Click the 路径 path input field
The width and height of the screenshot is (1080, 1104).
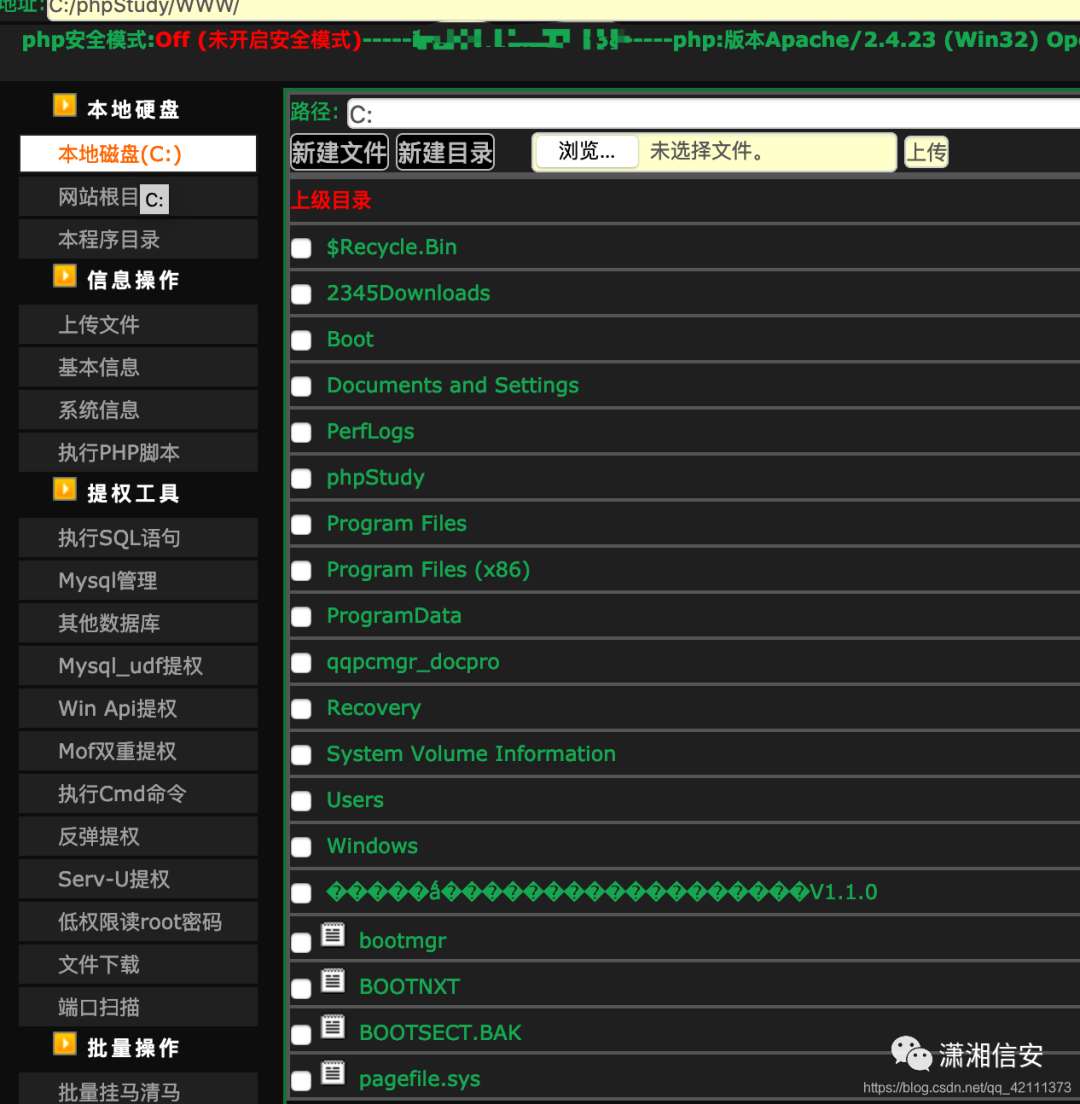point(713,113)
